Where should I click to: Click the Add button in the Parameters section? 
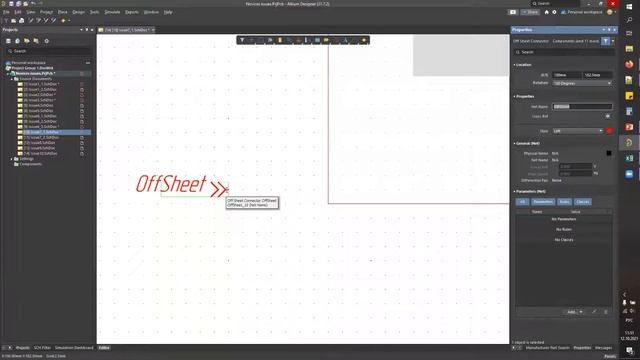(x=571, y=312)
